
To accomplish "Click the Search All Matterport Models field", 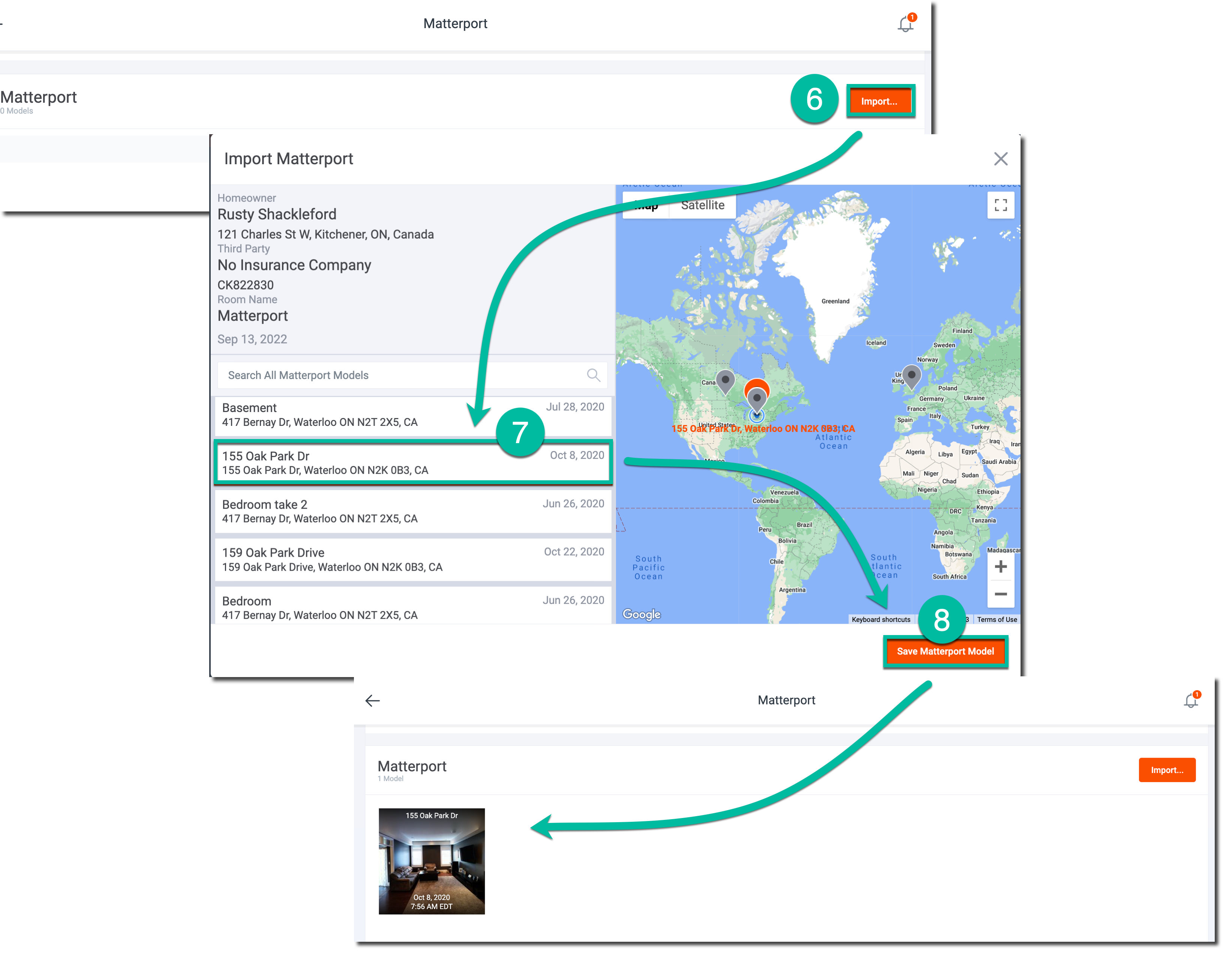I will (x=395, y=375).
